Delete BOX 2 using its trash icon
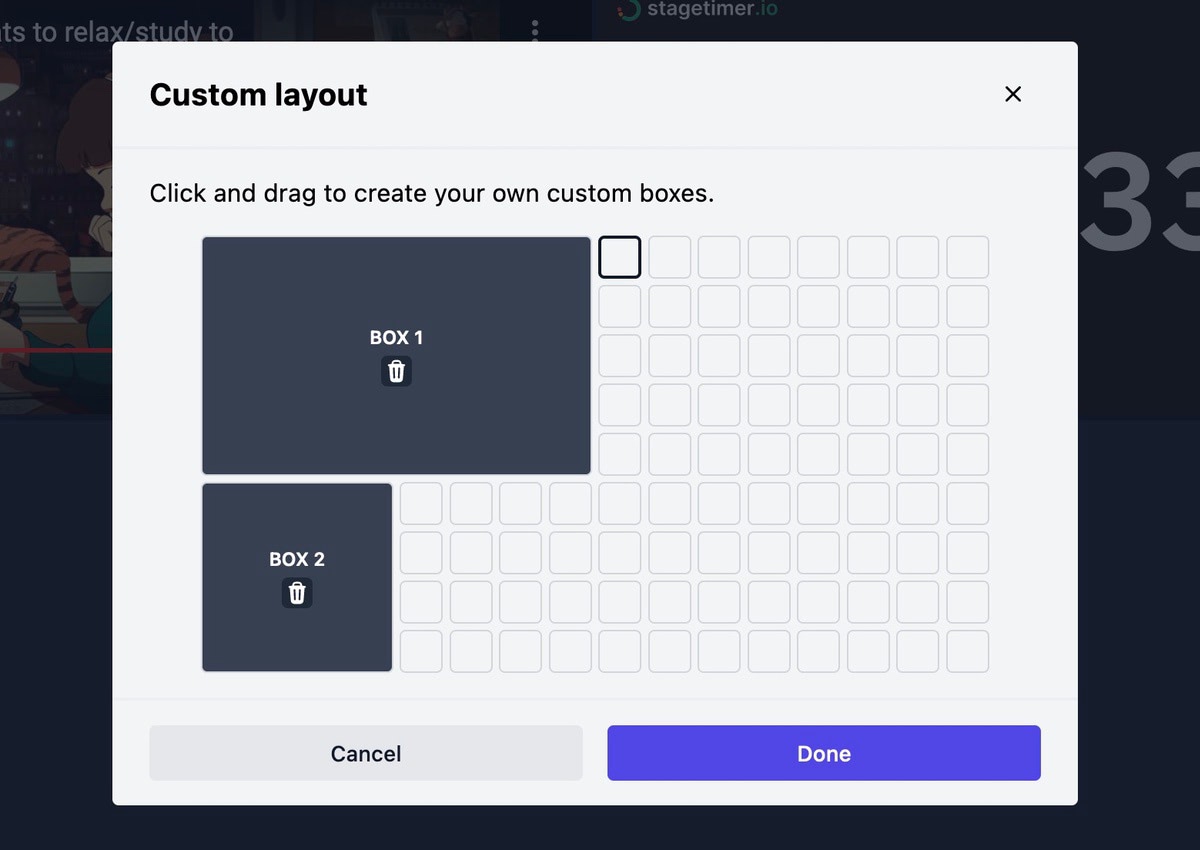Viewport: 1200px width, 850px height. pyautogui.click(x=296, y=593)
